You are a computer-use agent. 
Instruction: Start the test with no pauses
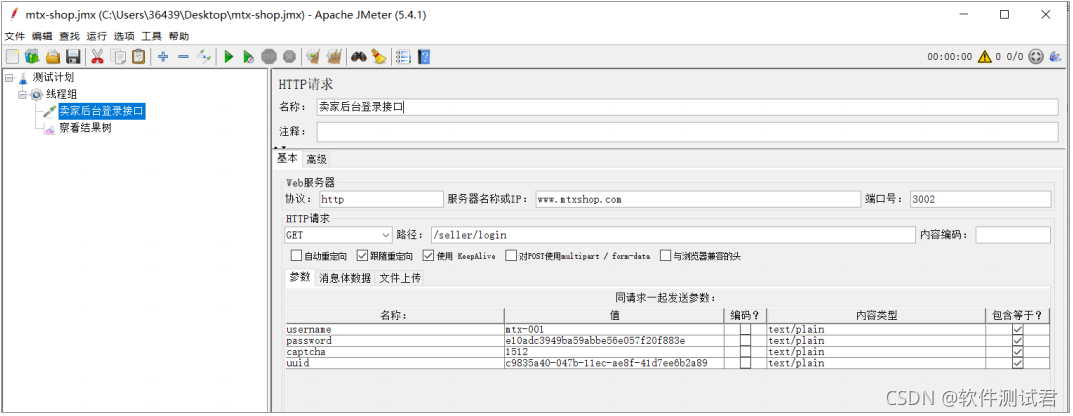point(248,57)
